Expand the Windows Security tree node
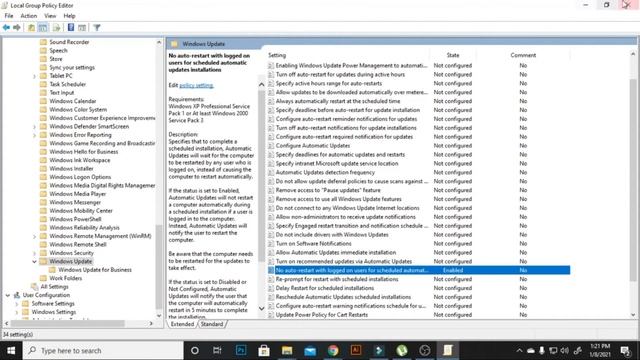Screen dimensions: 640x360 [35, 253]
